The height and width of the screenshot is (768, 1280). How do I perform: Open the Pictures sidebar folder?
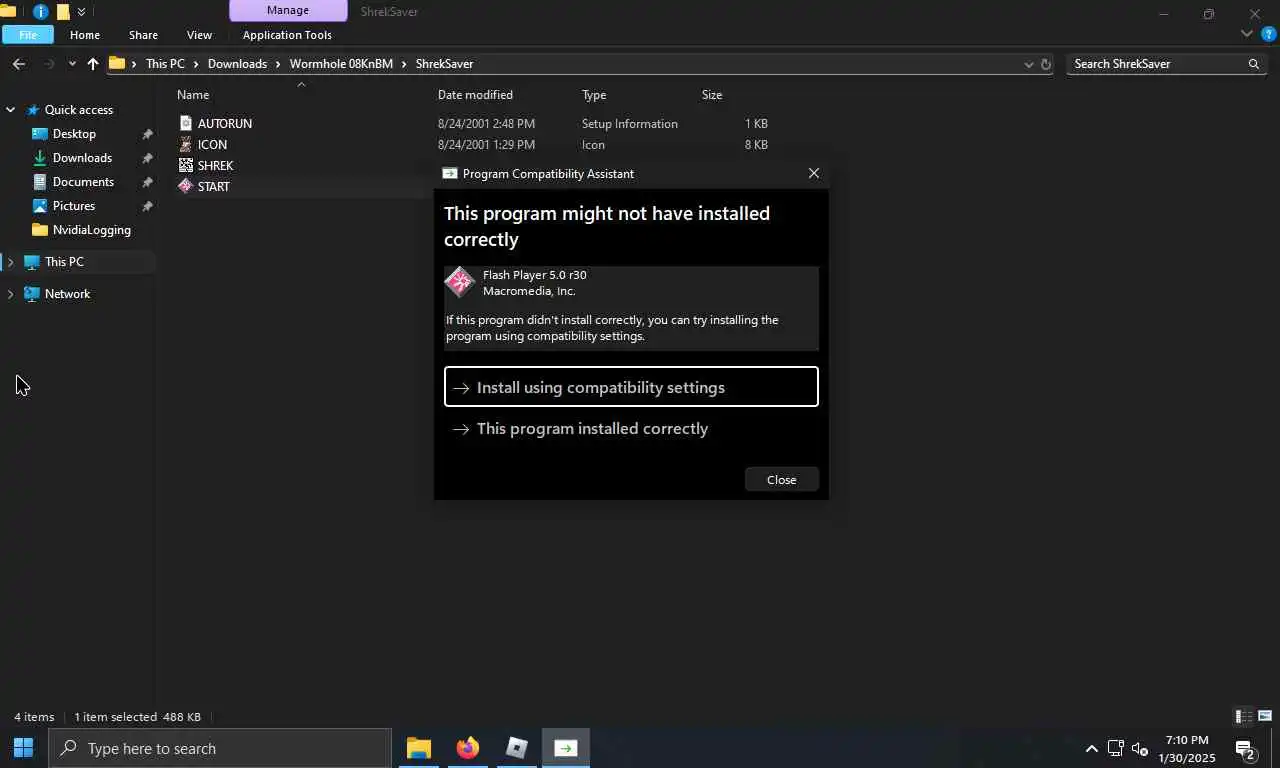(74, 206)
